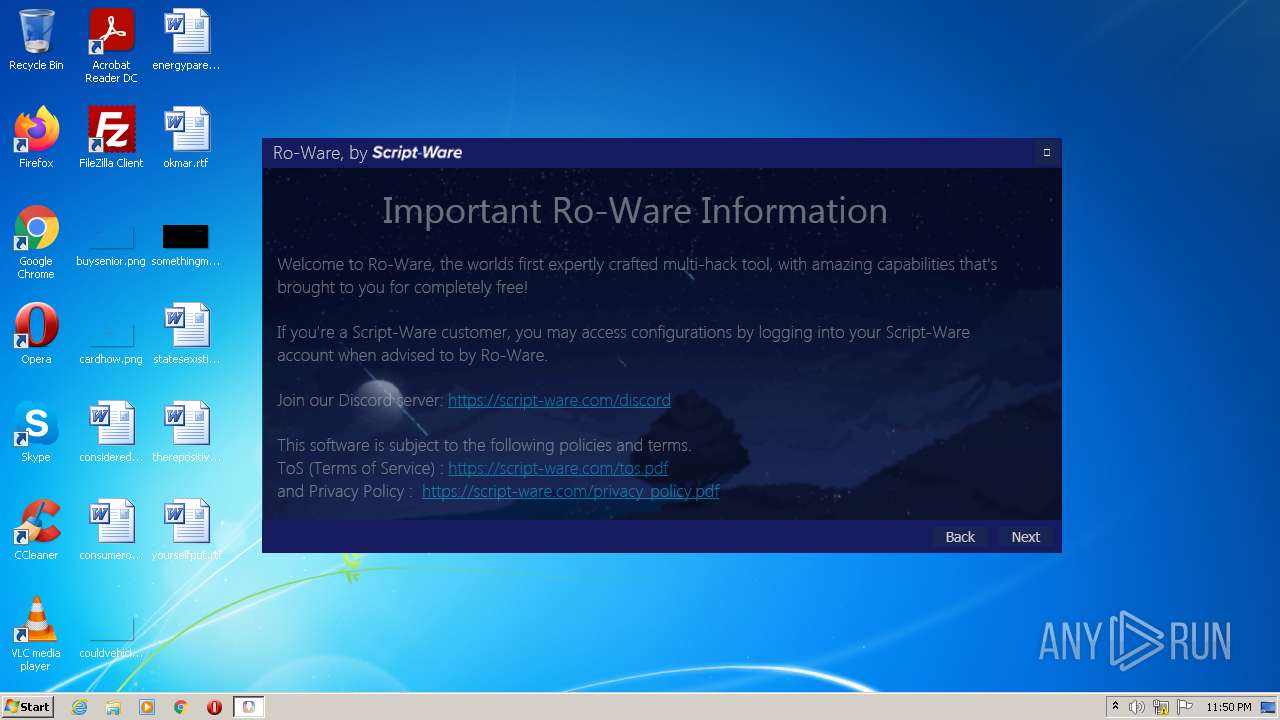
Task: Open Action Center flag tray icon
Action: (x=1185, y=707)
